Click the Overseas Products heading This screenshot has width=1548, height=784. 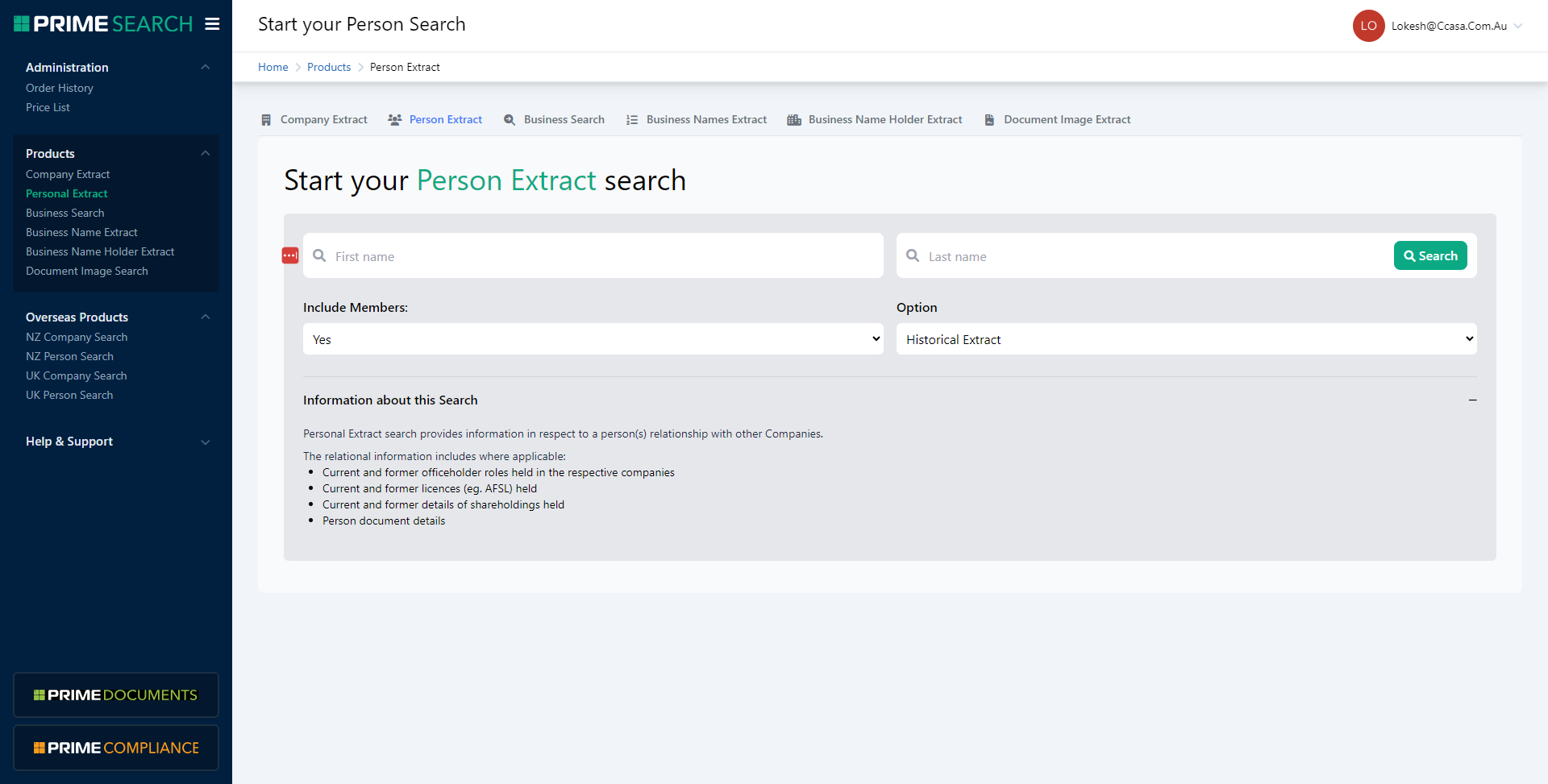77,317
